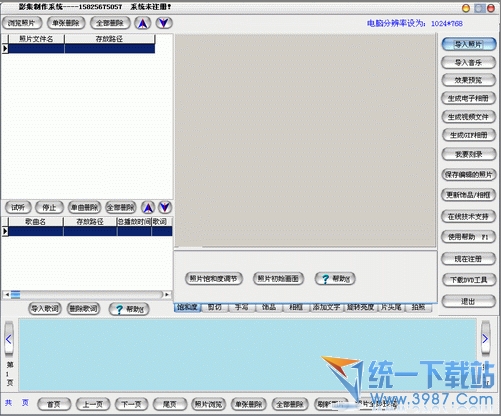
Task: Click 效果预览 to preview effects
Action: (x=468, y=80)
